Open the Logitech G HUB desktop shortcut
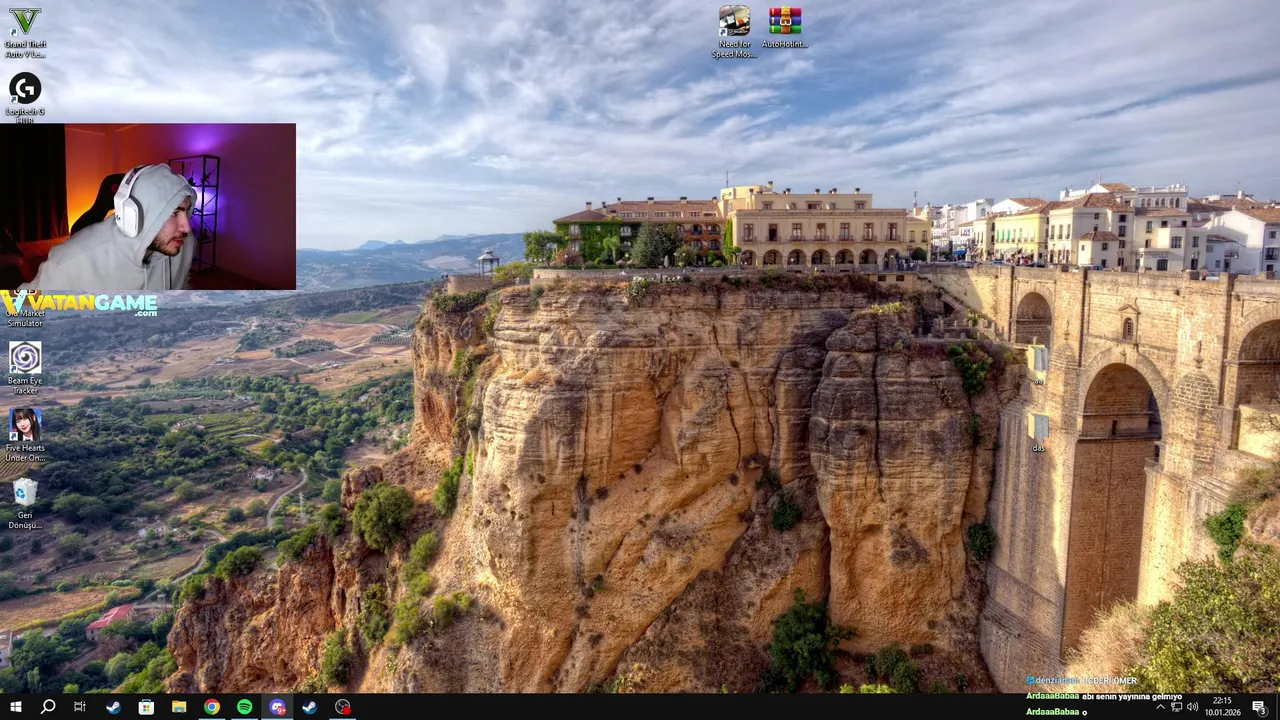The width and height of the screenshot is (1280, 720). tap(25, 96)
